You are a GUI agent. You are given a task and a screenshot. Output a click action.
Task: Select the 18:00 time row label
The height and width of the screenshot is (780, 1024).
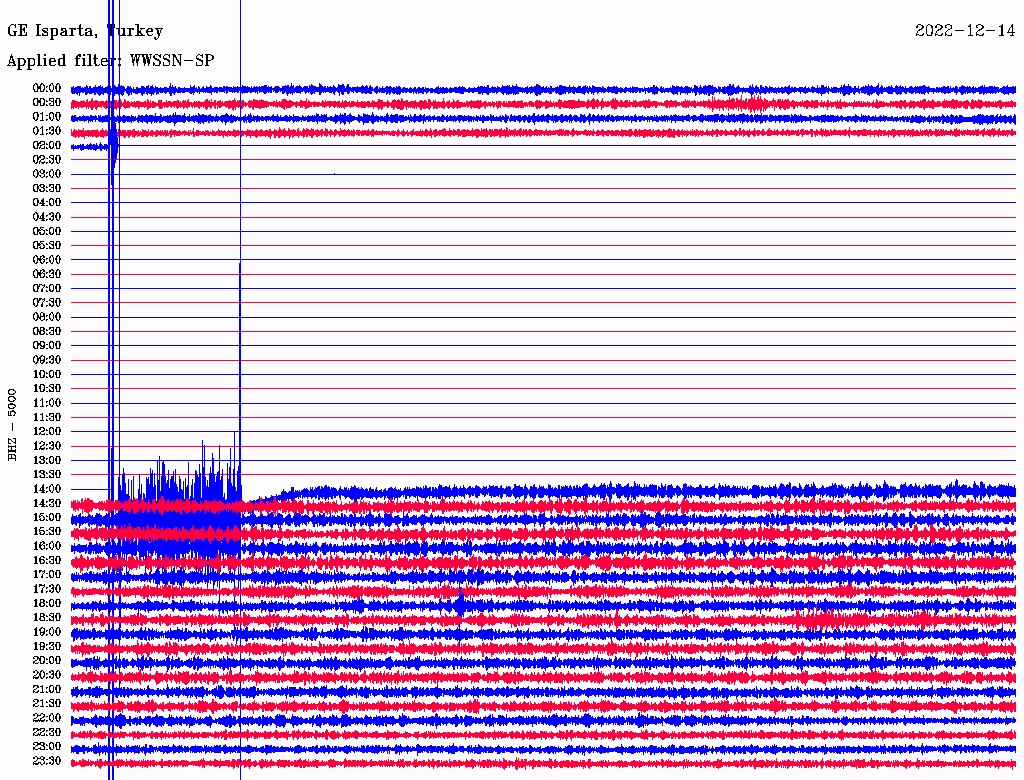pyautogui.click(x=47, y=603)
